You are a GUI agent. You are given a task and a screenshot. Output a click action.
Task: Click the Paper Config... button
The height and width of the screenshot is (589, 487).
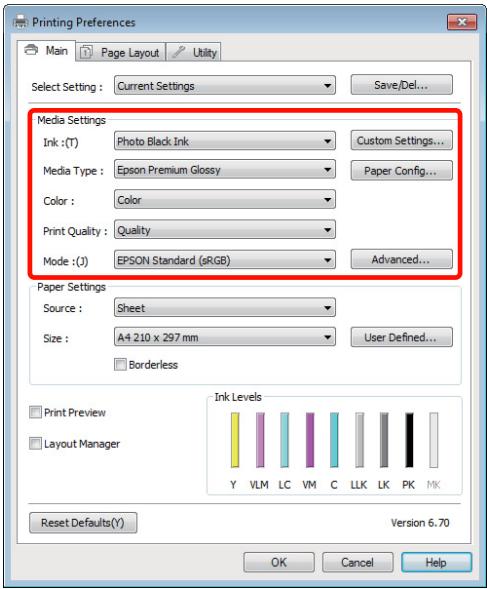click(401, 171)
